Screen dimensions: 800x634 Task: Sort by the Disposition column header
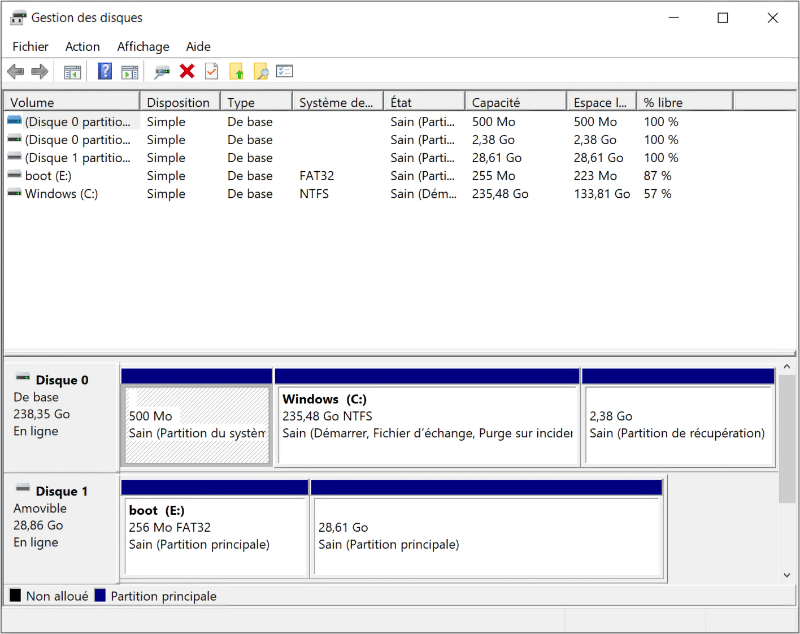click(x=180, y=102)
